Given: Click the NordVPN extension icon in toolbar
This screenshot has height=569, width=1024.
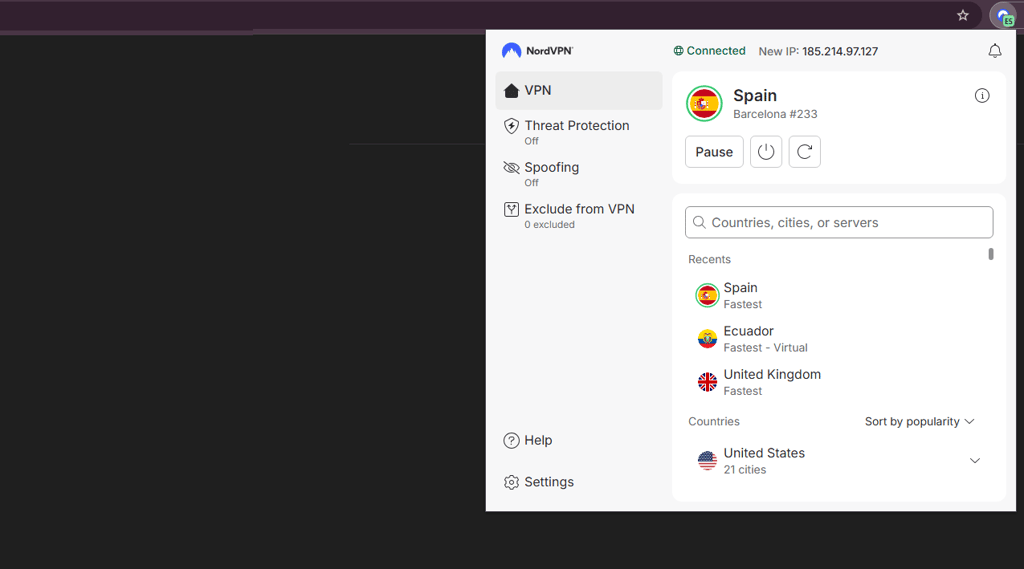Looking at the screenshot, I should pyautogui.click(x=1004, y=16).
